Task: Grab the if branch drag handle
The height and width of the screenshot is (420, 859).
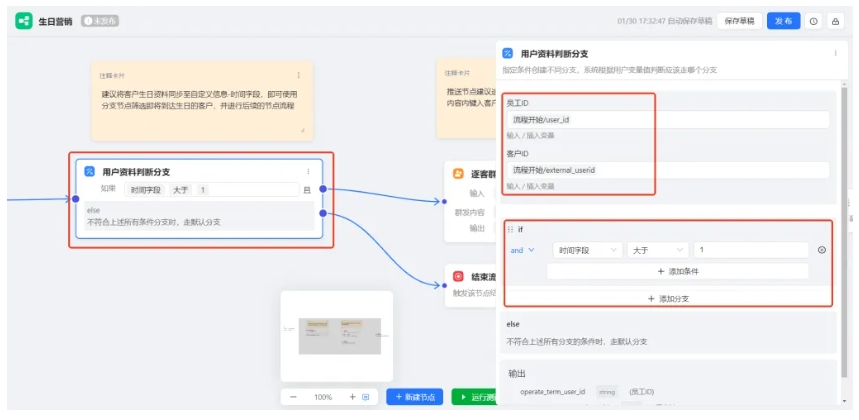Action: 510,229
